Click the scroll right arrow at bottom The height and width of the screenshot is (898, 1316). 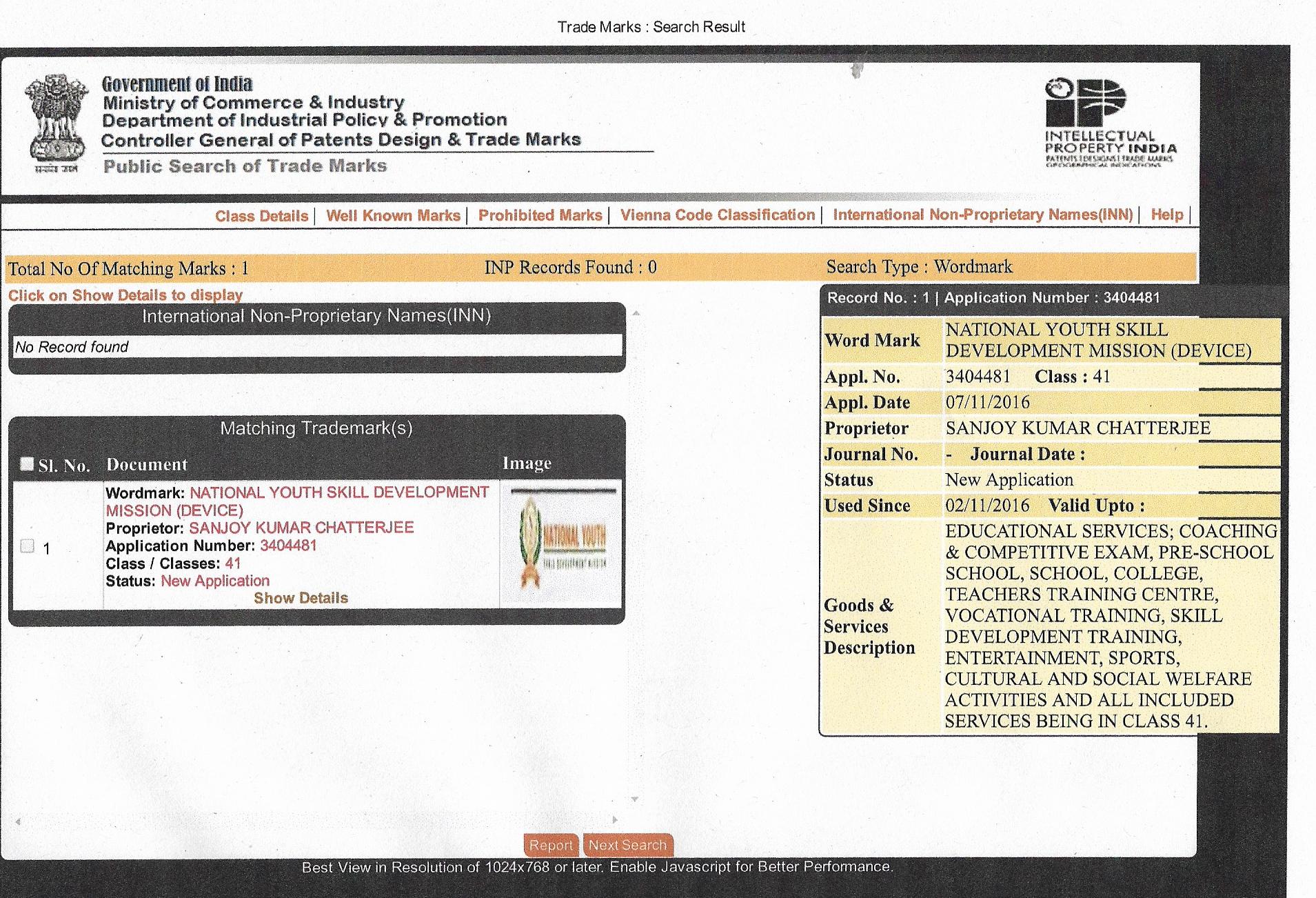click(x=614, y=820)
